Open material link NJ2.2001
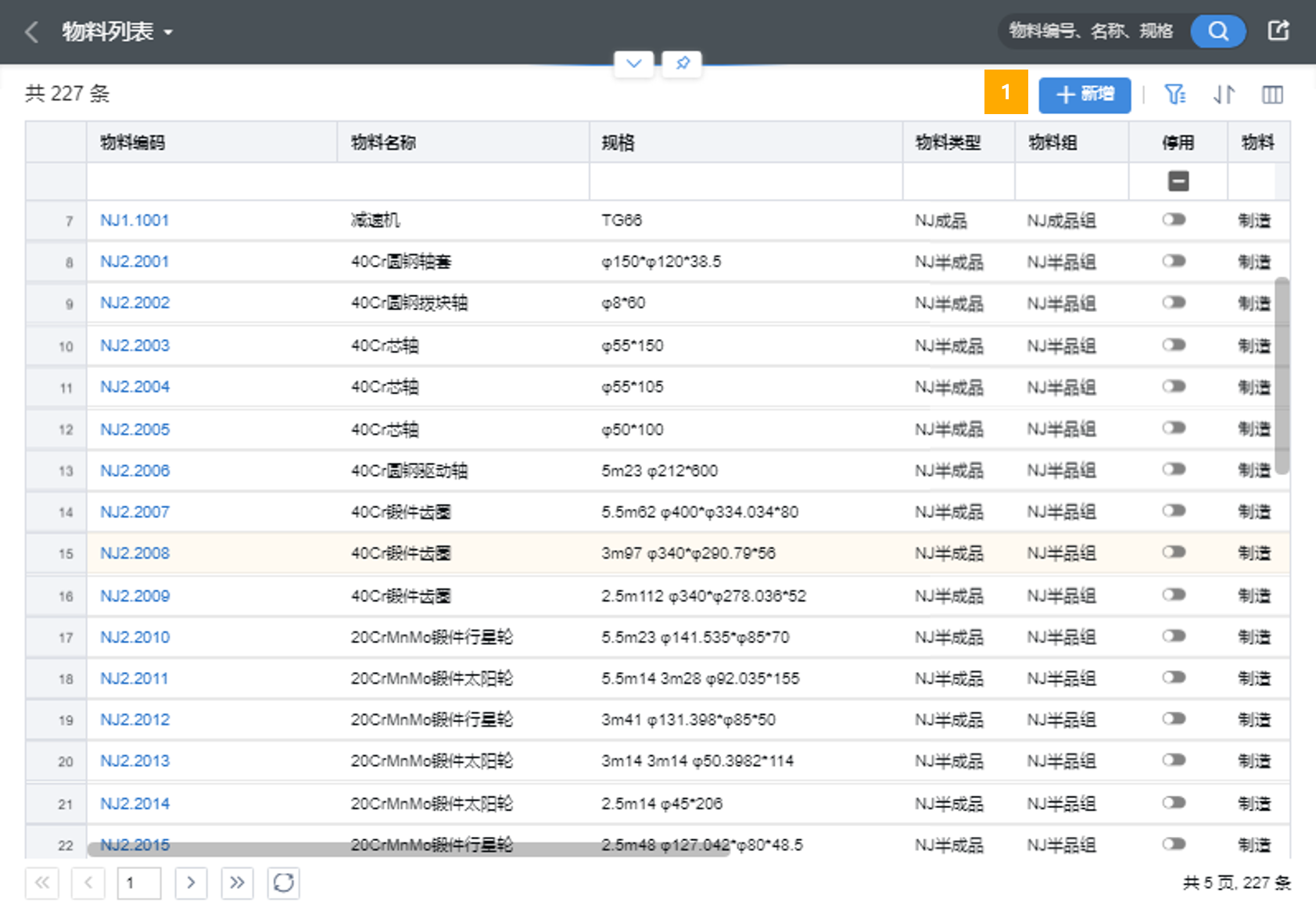Viewport: 1316px width, 923px height. (x=134, y=262)
